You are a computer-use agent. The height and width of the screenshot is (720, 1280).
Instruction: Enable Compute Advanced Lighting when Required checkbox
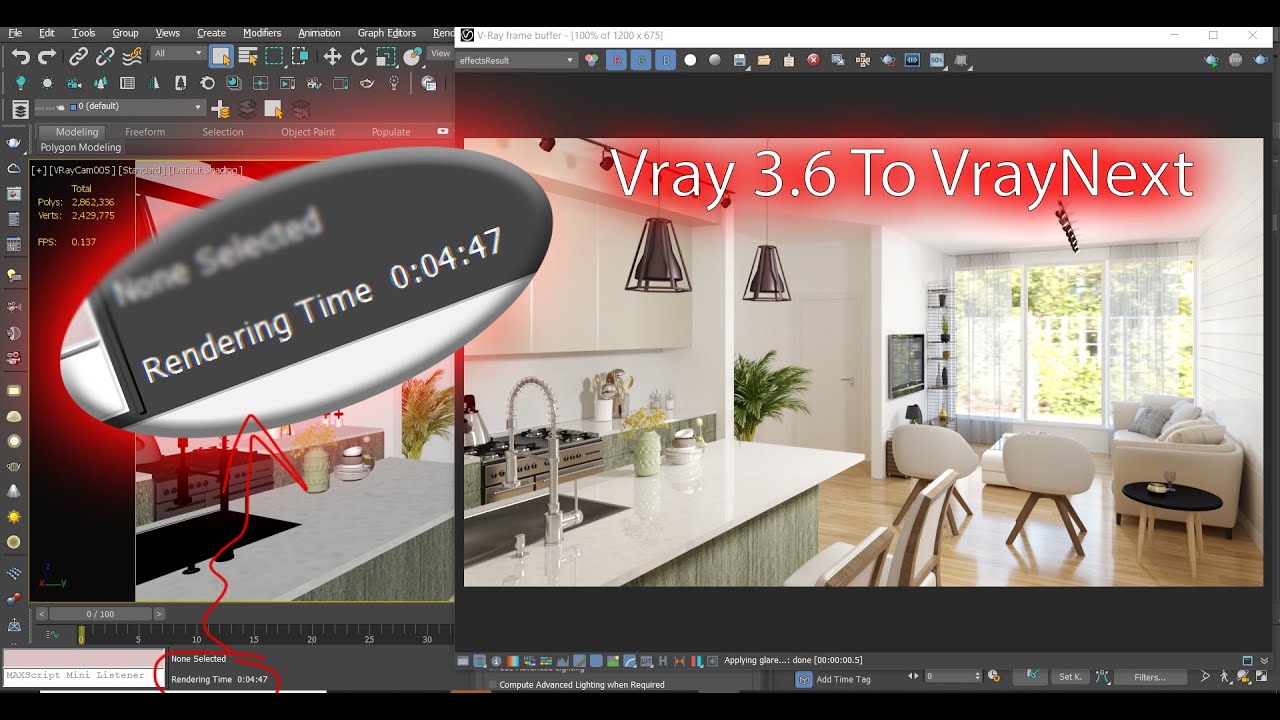click(492, 685)
